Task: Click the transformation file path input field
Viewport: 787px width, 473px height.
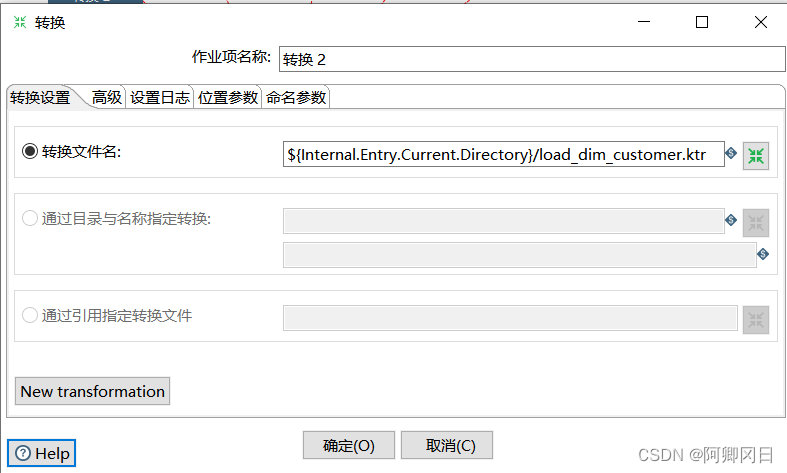Action: [x=503, y=155]
